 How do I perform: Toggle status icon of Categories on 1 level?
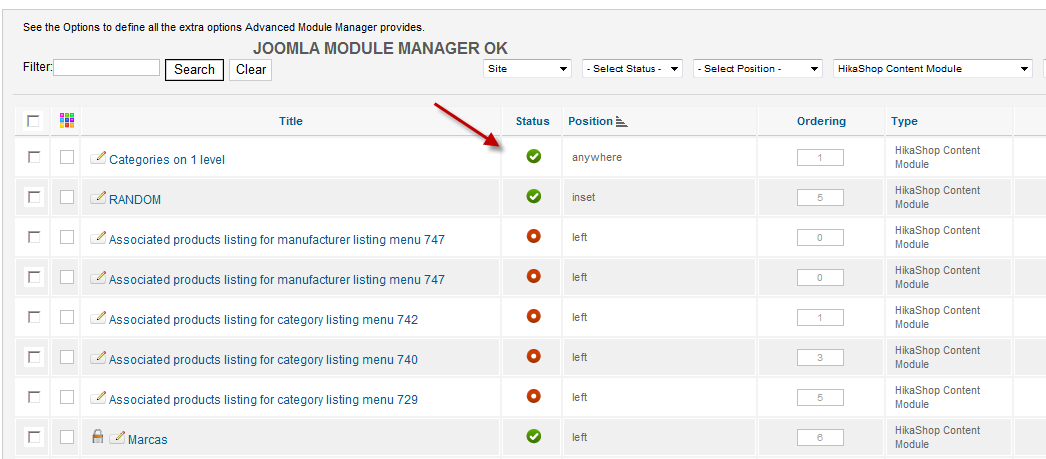pos(533,156)
